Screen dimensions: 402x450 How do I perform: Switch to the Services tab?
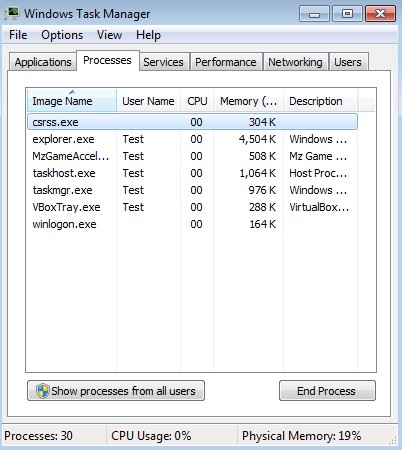[x=163, y=62]
